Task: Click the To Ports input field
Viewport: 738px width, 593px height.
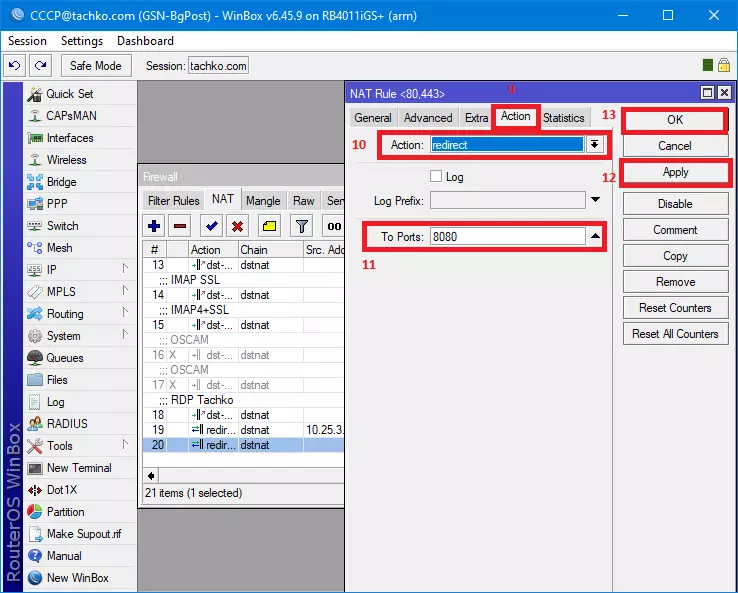Action: pos(506,237)
